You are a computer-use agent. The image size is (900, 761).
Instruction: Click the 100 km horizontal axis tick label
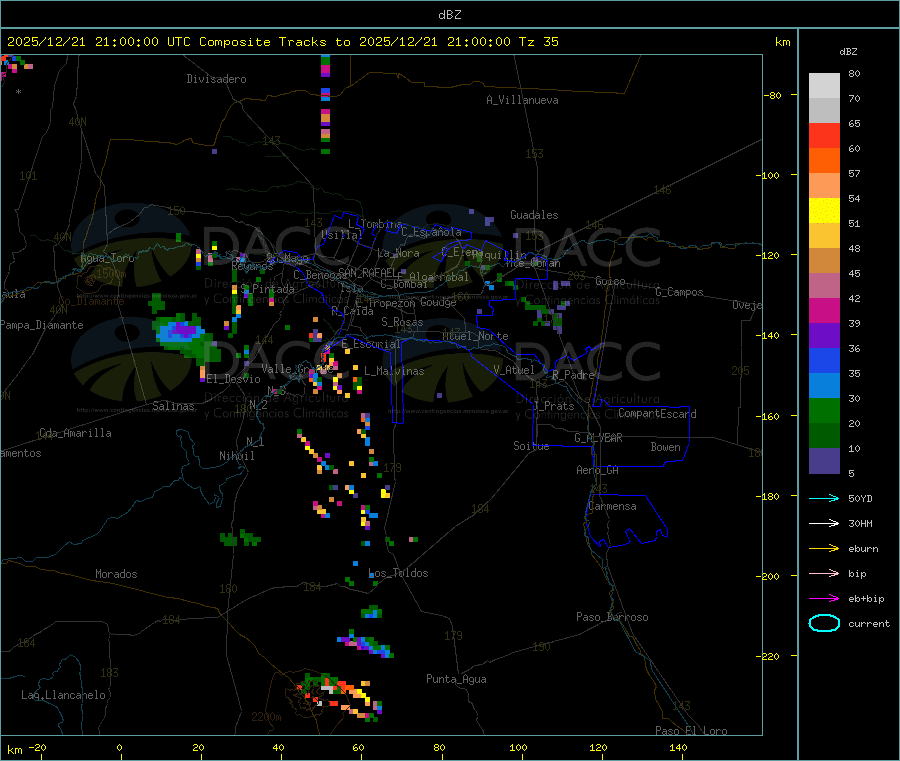point(518,747)
